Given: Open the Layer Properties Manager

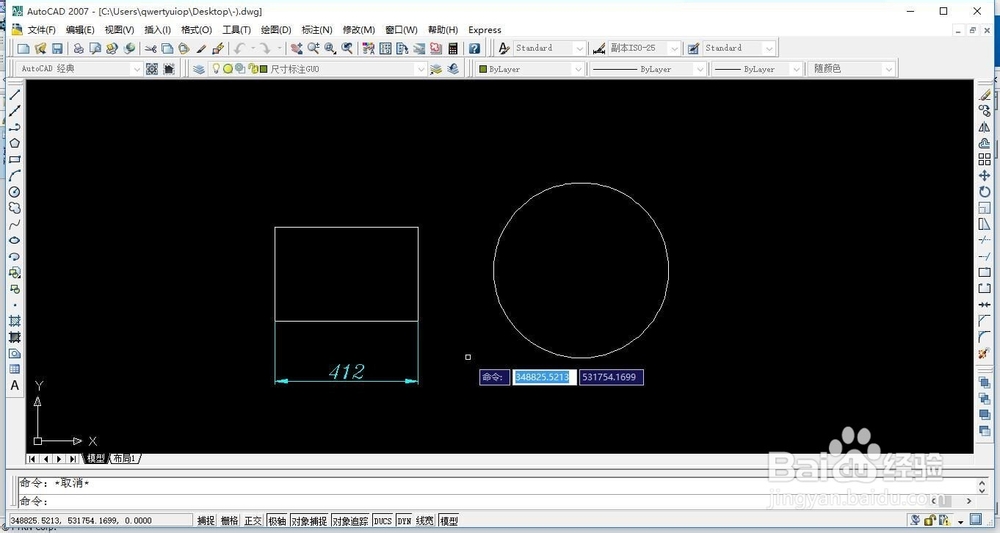Looking at the screenshot, I should tap(199, 69).
